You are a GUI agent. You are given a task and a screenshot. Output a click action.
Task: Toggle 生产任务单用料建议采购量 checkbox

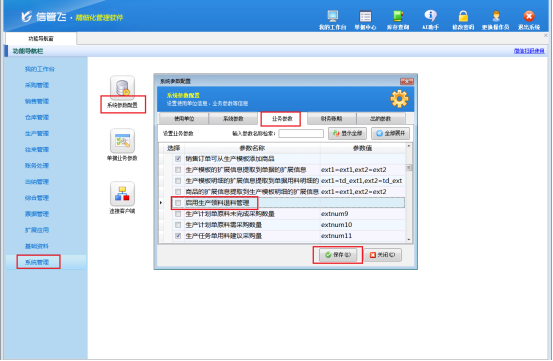click(x=178, y=235)
